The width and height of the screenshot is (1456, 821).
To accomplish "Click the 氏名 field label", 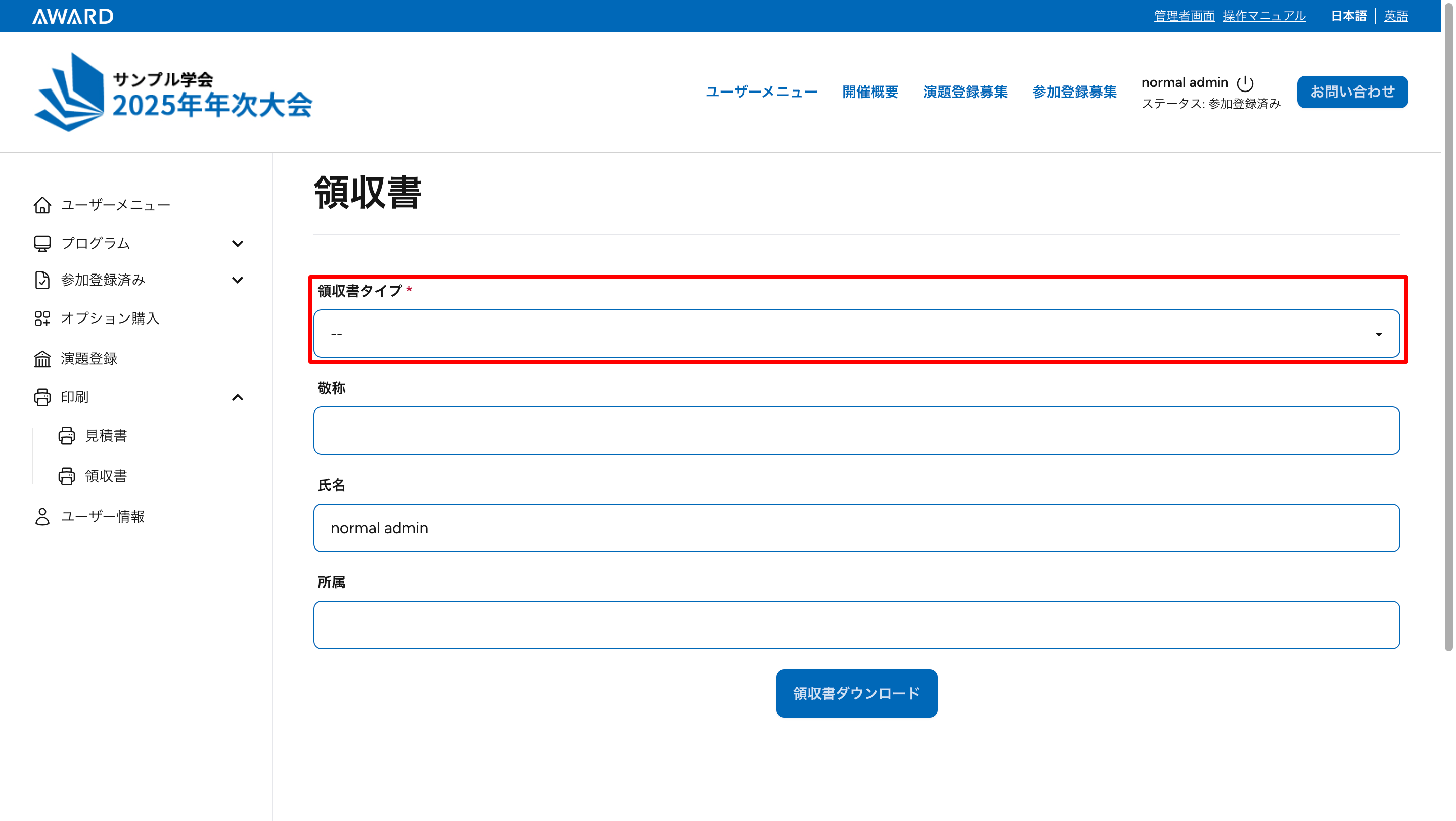I will click(331, 485).
